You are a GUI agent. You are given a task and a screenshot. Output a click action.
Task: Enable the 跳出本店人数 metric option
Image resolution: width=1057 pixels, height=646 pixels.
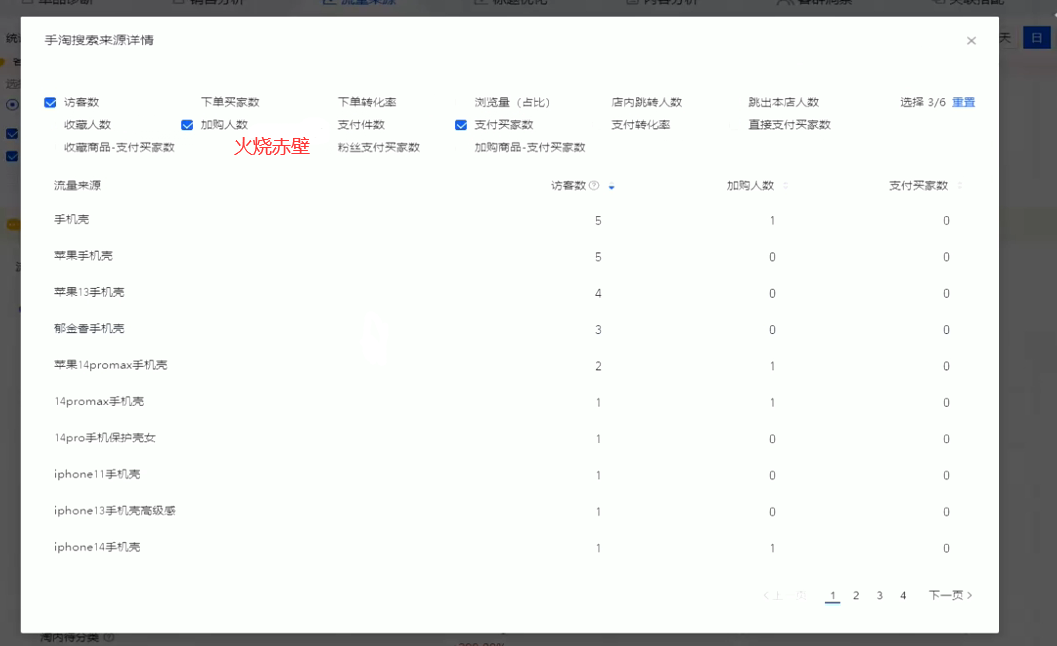coord(783,102)
